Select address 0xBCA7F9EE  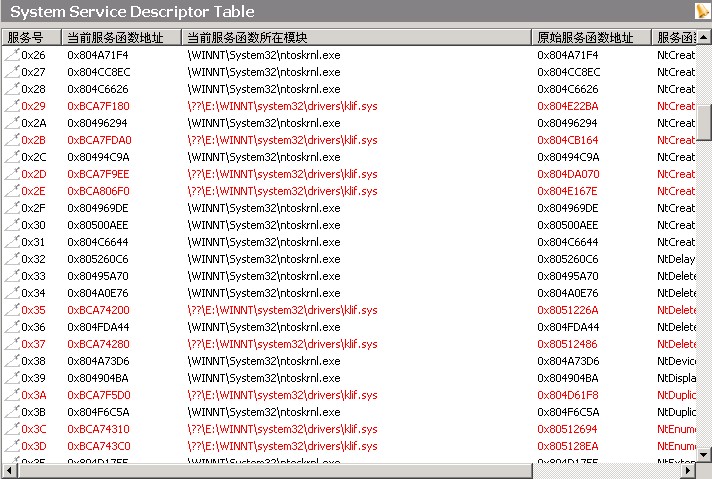pos(99,174)
